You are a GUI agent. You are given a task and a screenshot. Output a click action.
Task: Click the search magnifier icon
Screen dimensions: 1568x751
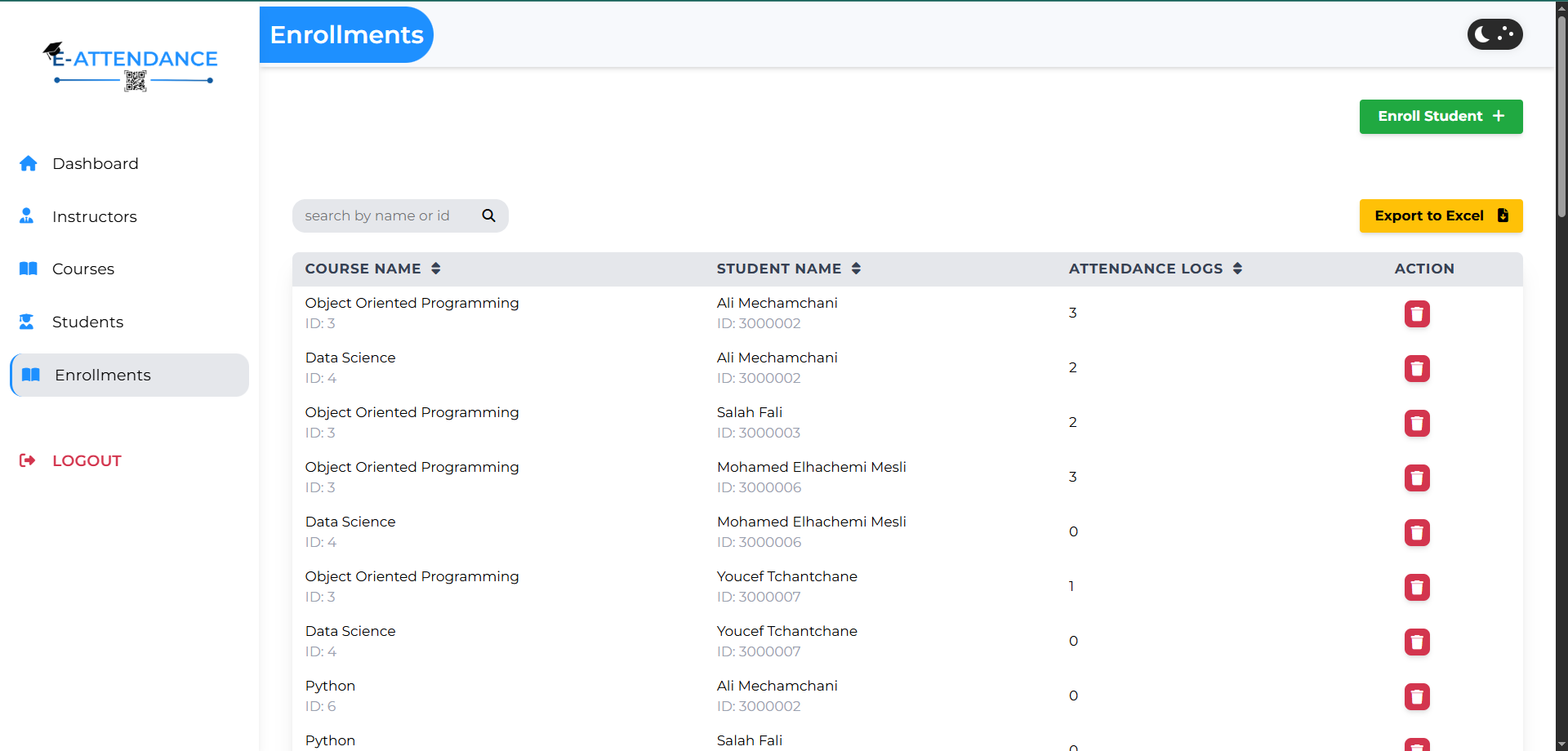pyautogui.click(x=488, y=216)
